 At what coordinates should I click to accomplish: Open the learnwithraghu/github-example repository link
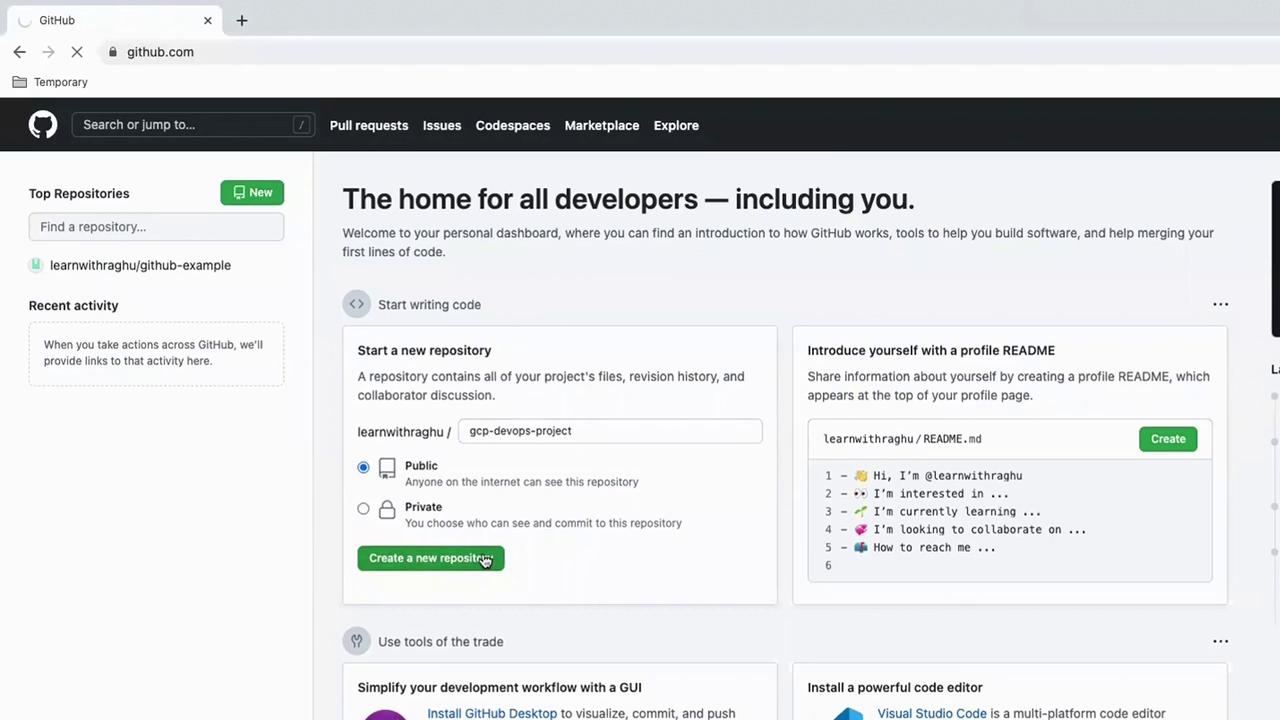pos(140,265)
